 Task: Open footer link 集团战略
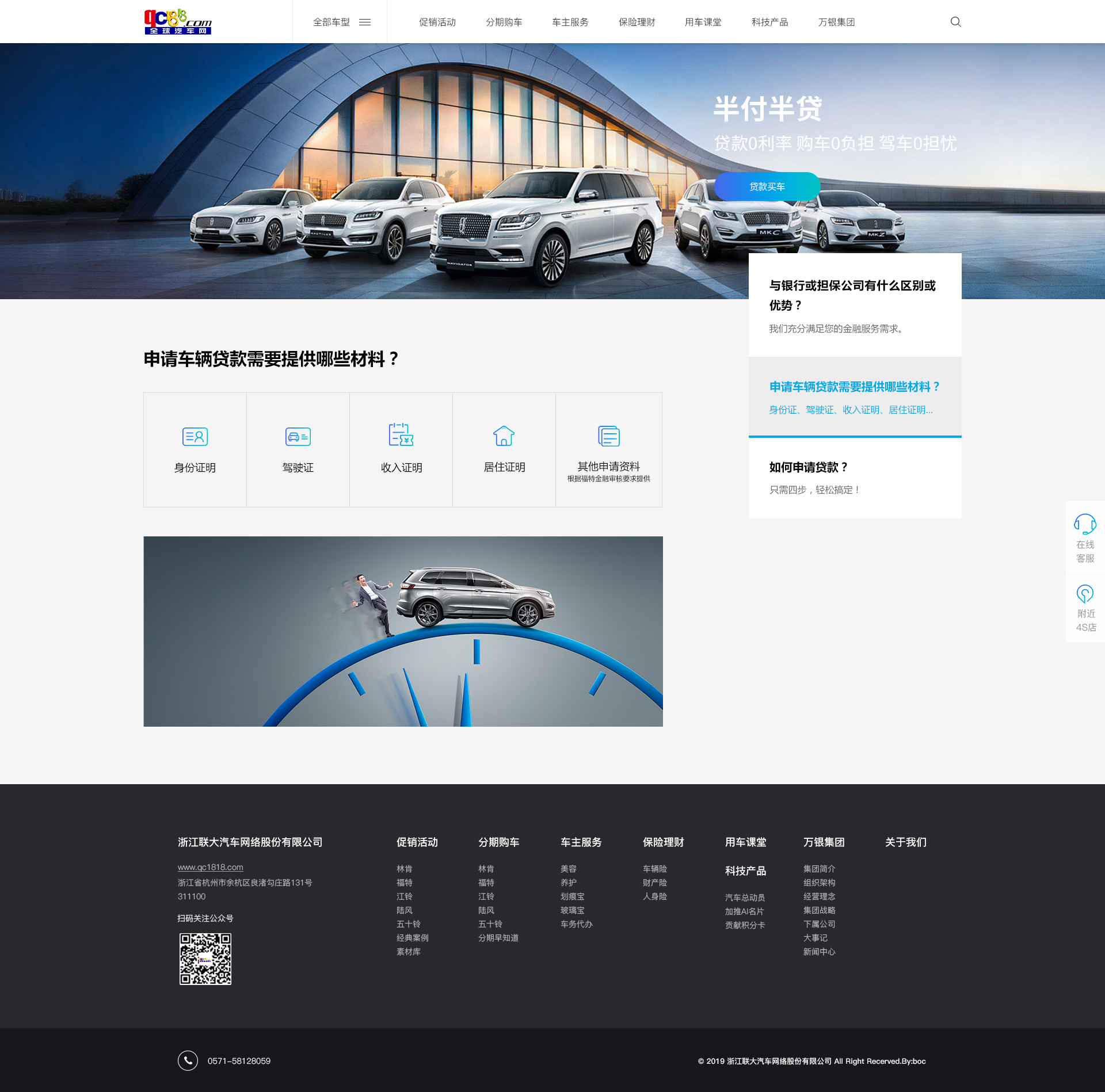click(820, 910)
